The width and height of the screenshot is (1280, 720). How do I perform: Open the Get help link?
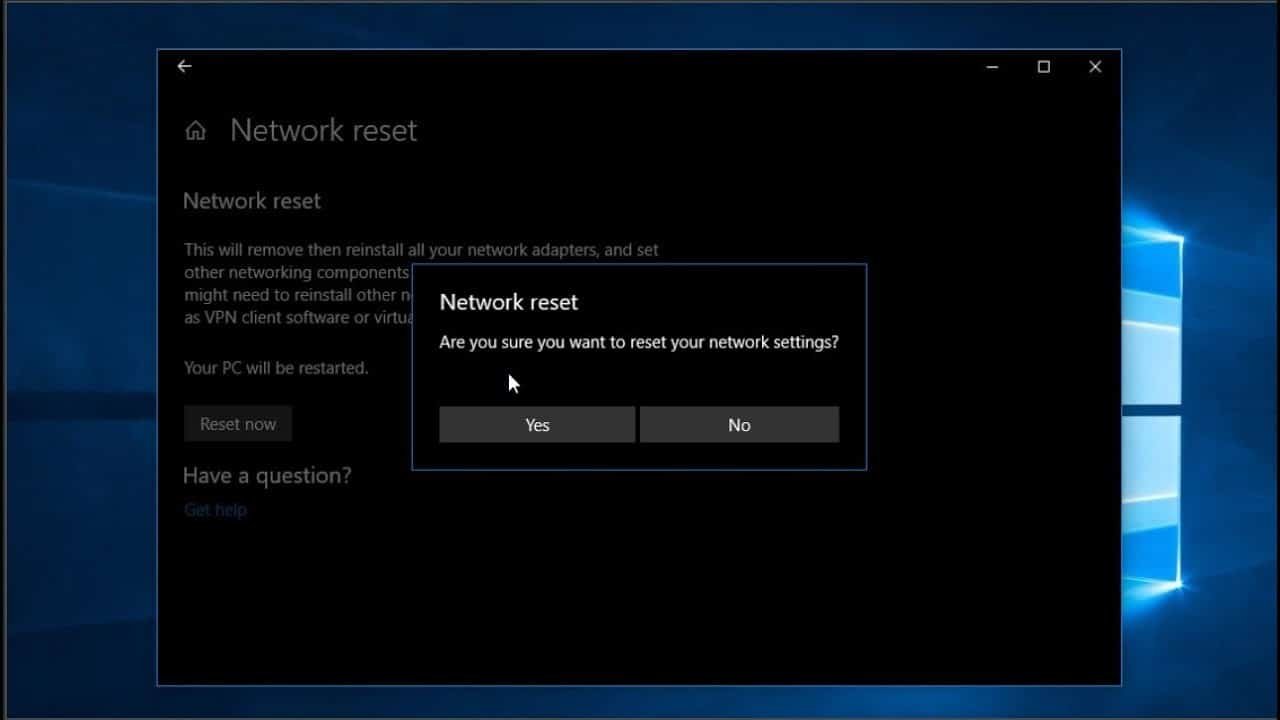(215, 510)
